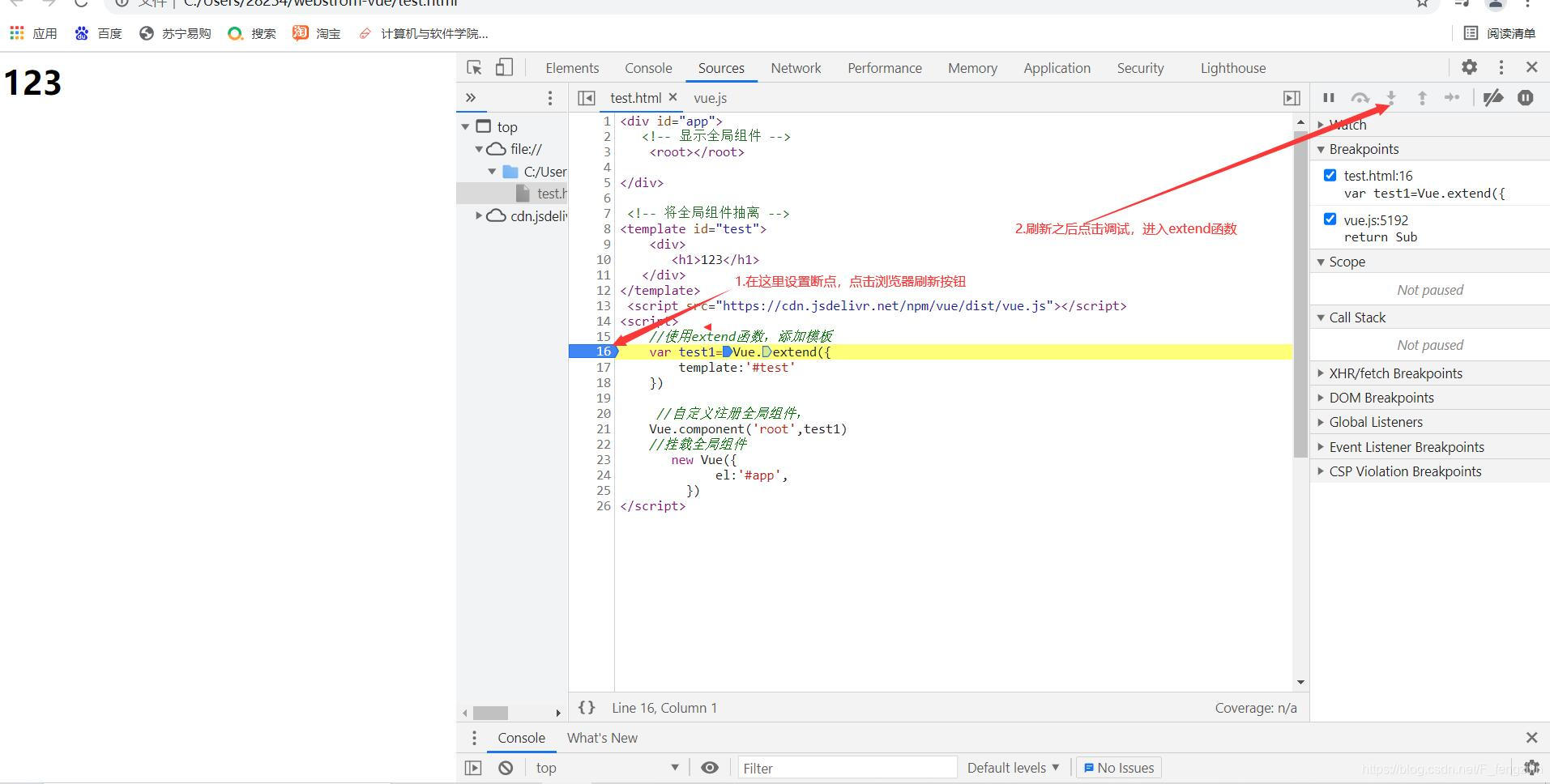Hide the navigator sidebar icon
Screen dimensions: 1550x784
[587, 98]
